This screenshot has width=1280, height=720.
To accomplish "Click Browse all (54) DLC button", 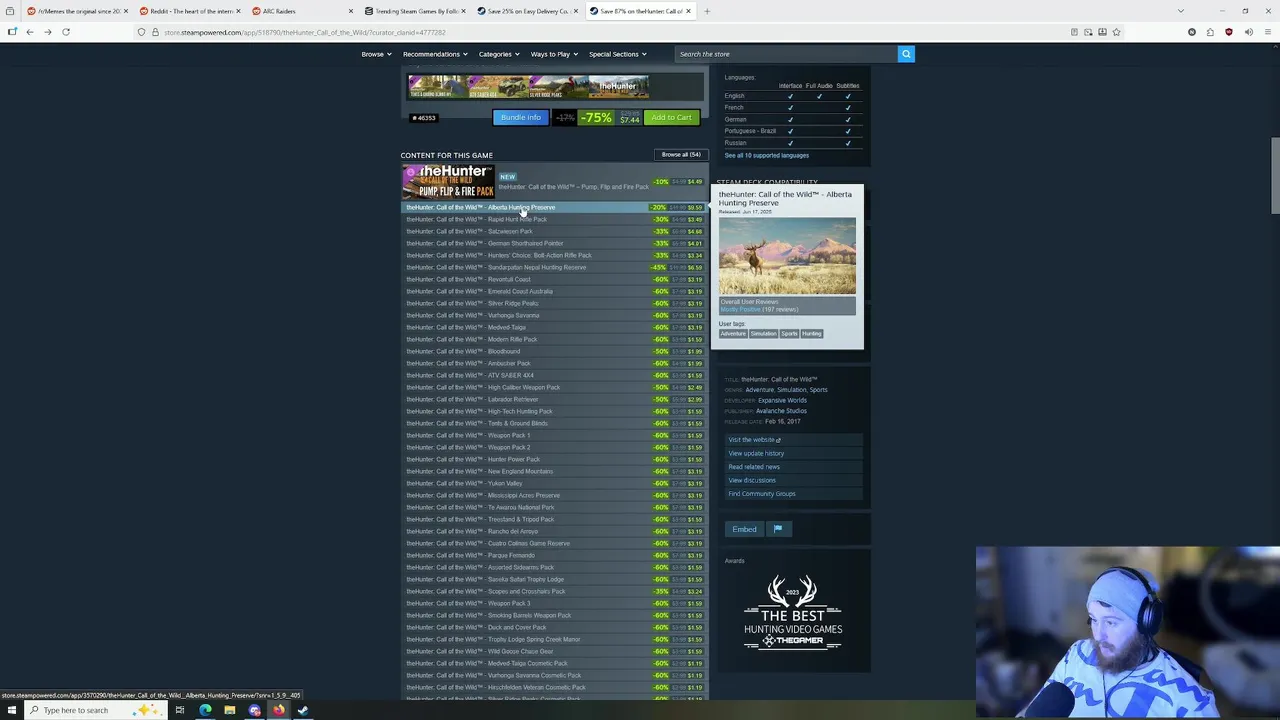I will point(681,154).
